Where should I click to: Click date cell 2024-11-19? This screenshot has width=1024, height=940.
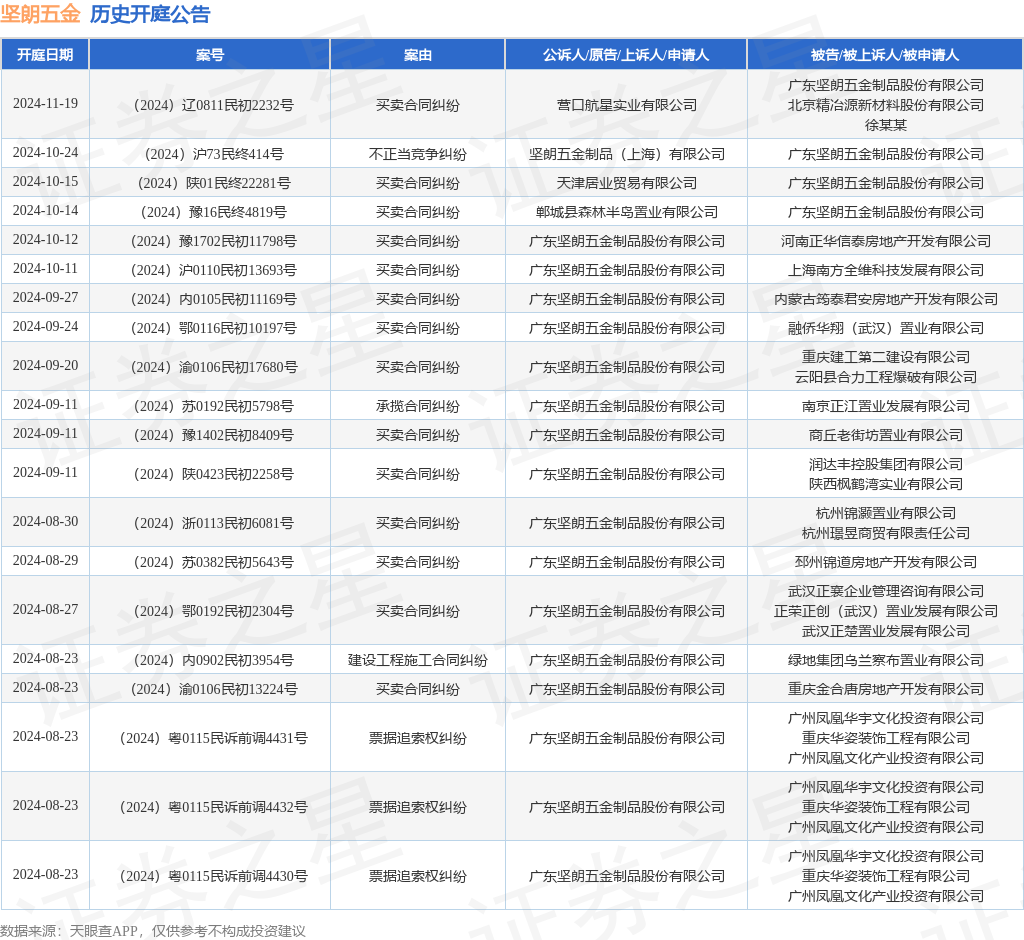(45, 103)
